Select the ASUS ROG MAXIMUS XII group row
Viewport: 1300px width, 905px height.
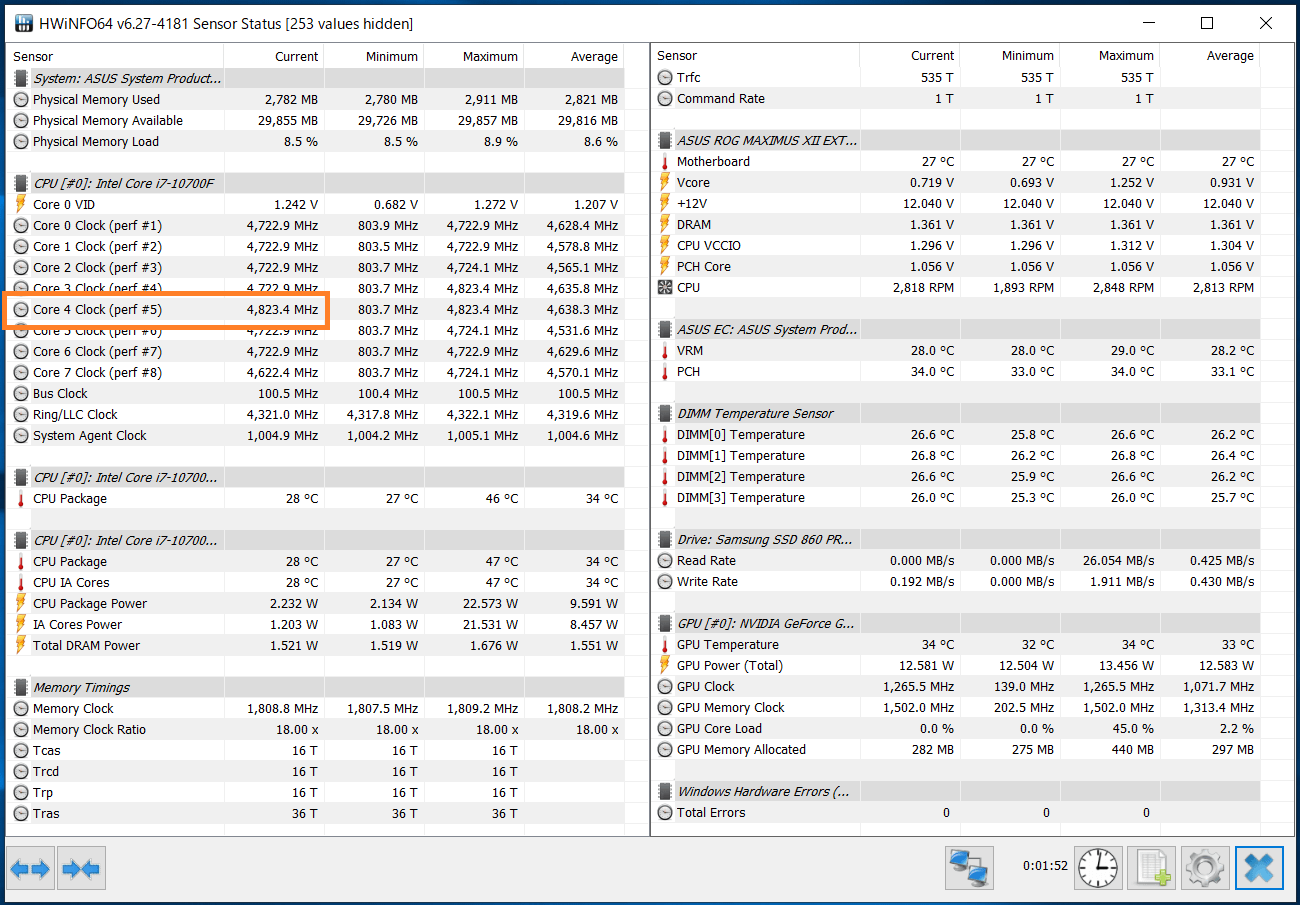pos(957,140)
